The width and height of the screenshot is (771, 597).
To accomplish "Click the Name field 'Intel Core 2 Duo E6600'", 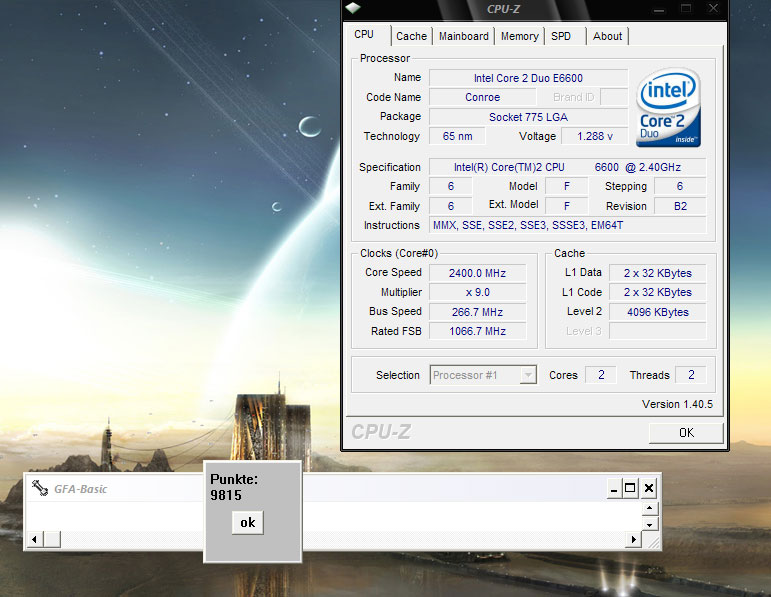I will (529, 78).
